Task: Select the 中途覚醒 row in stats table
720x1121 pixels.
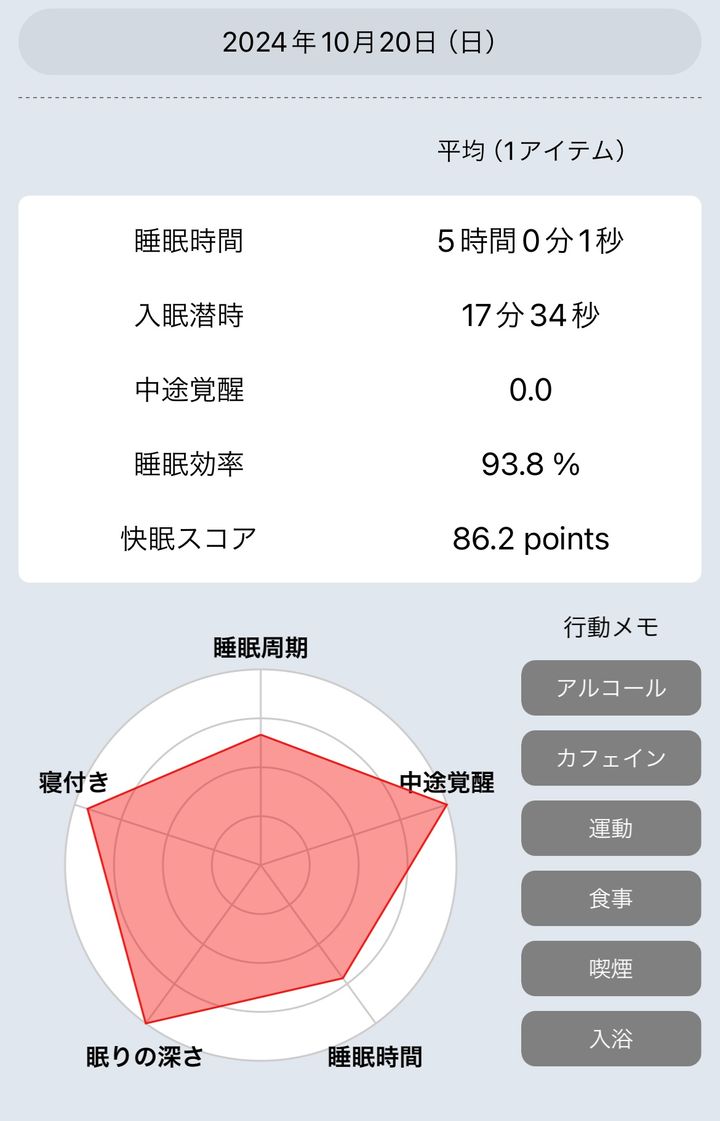Action: 360,390
